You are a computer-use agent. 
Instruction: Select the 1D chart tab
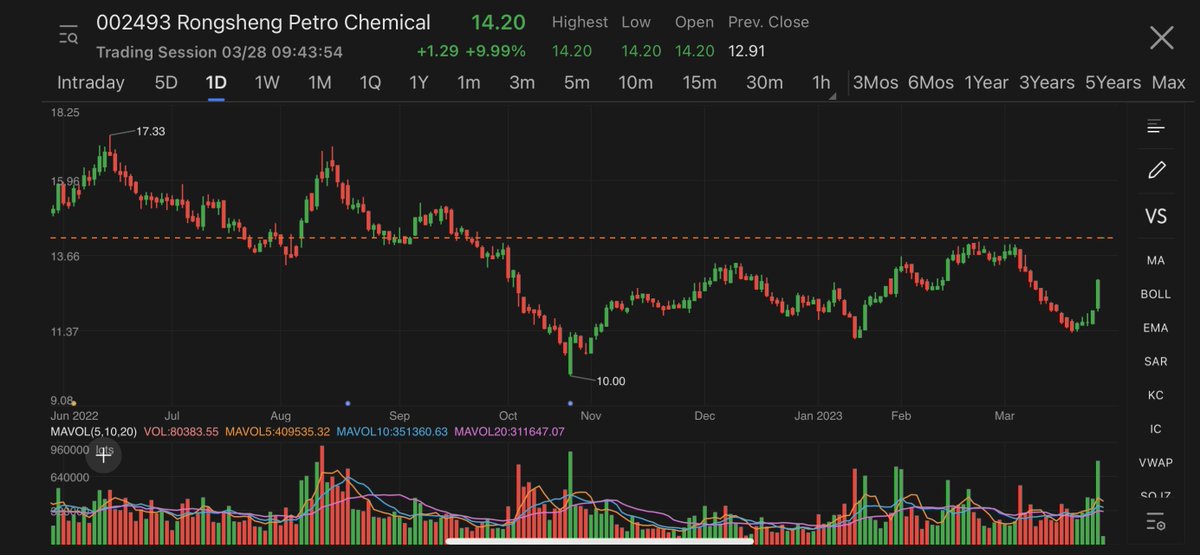click(x=216, y=82)
